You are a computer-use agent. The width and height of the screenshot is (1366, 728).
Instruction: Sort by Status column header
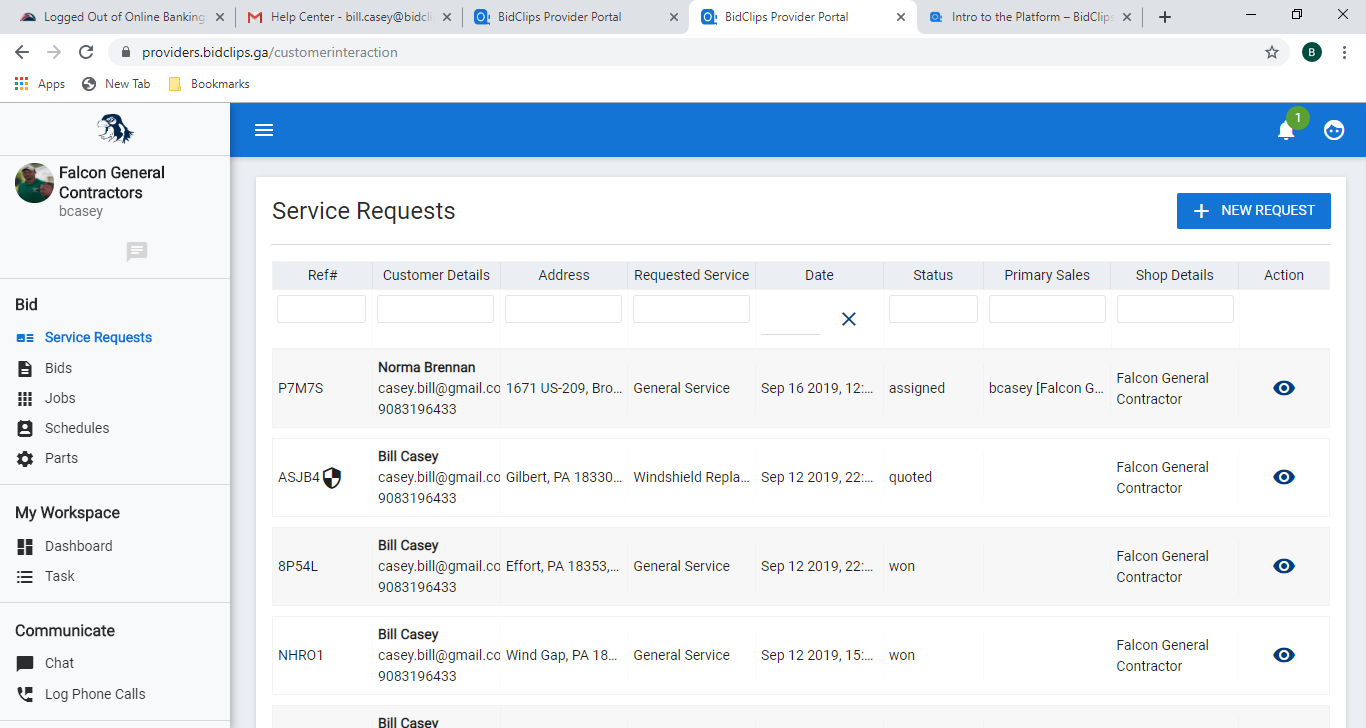[933, 275]
